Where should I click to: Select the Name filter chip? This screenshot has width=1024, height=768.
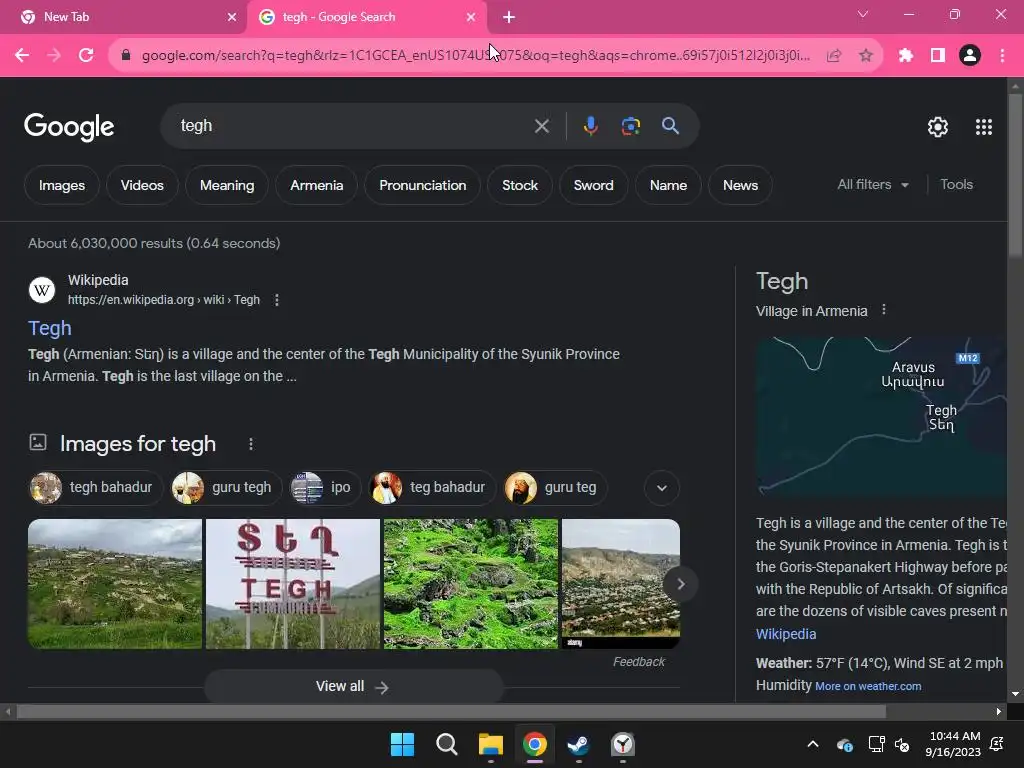(x=668, y=185)
